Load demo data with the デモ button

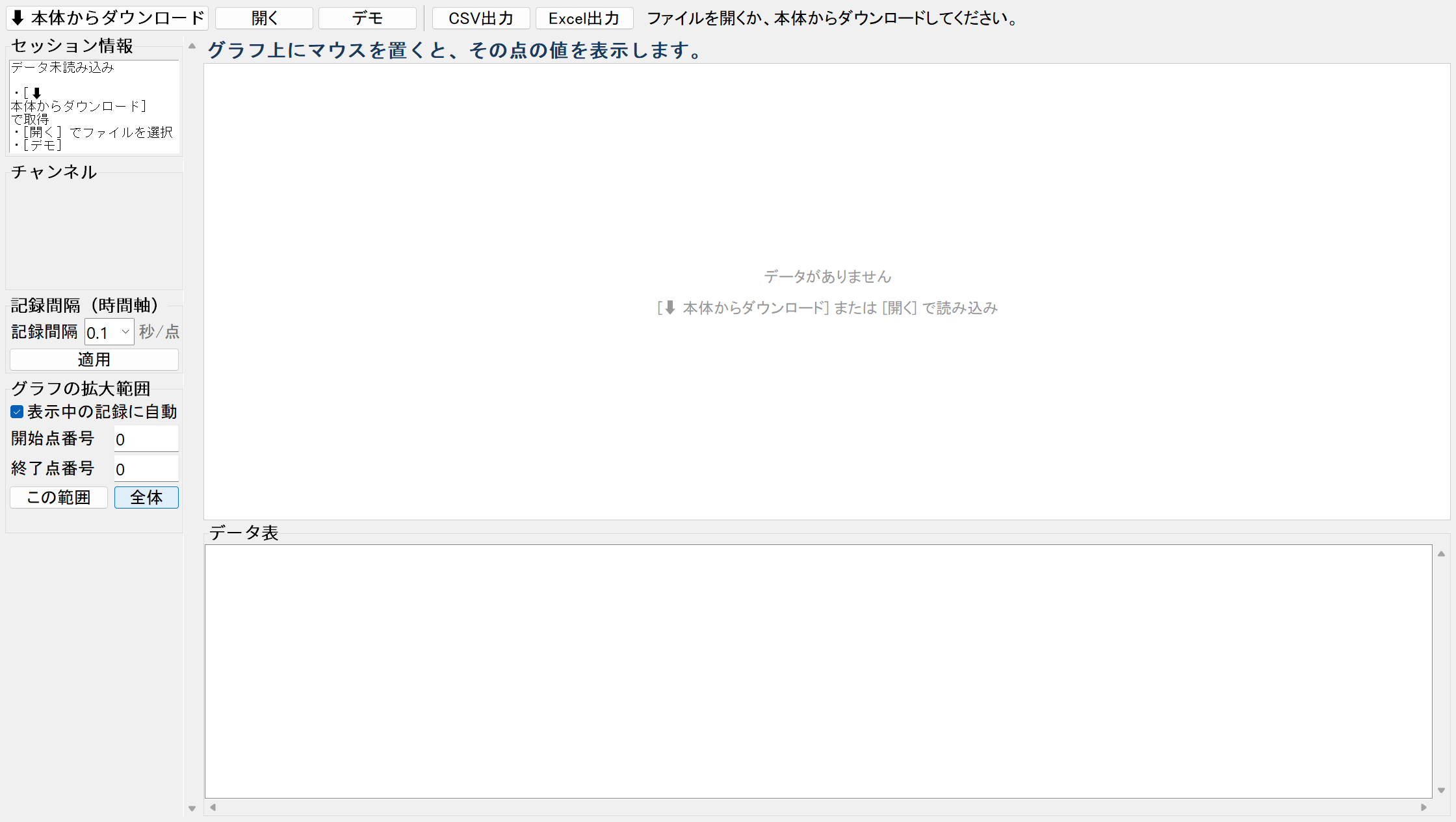click(x=367, y=18)
